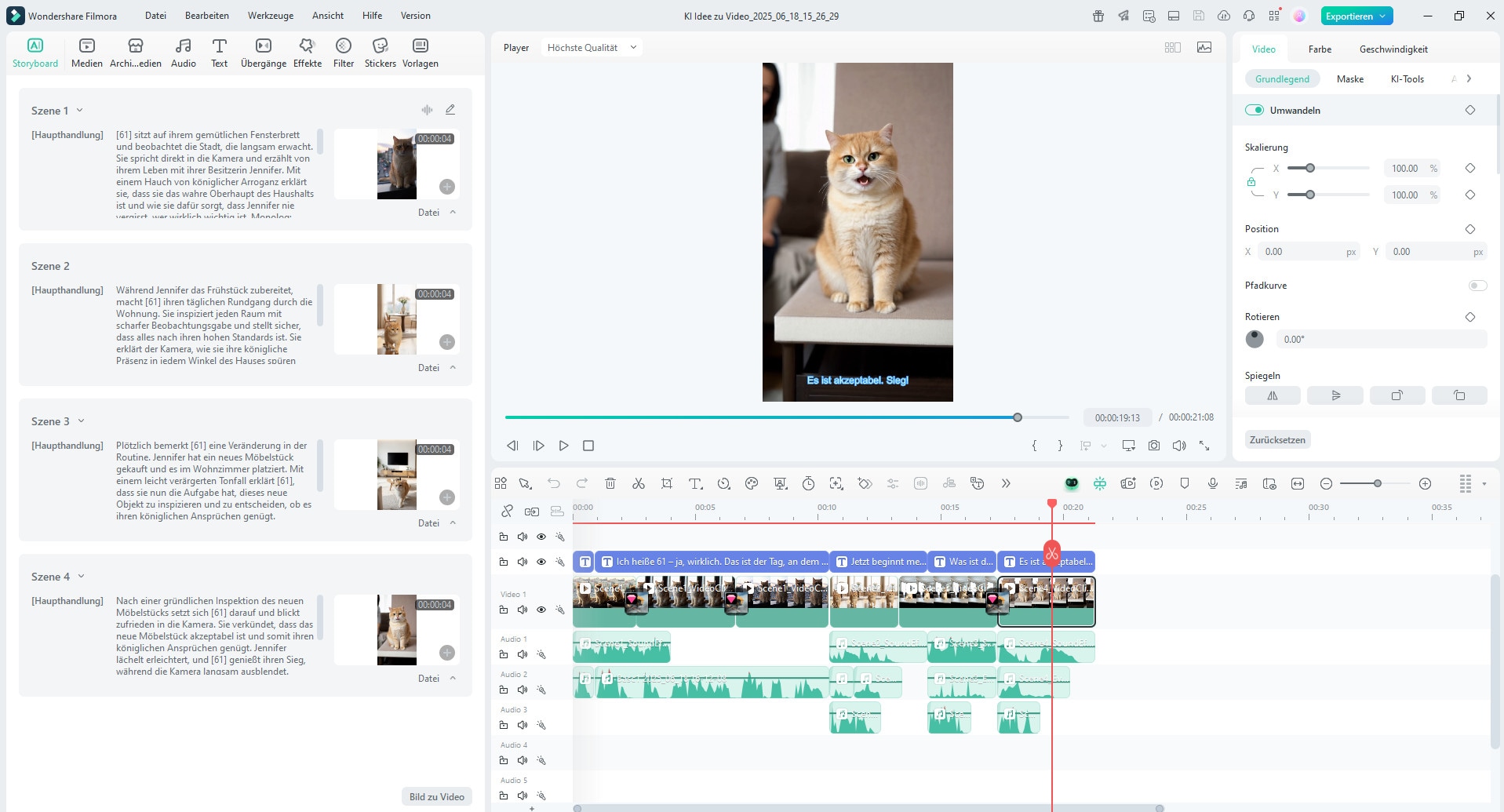Open the Werkzeuge menu
The height and width of the screenshot is (812, 1504).
coord(271,16)
